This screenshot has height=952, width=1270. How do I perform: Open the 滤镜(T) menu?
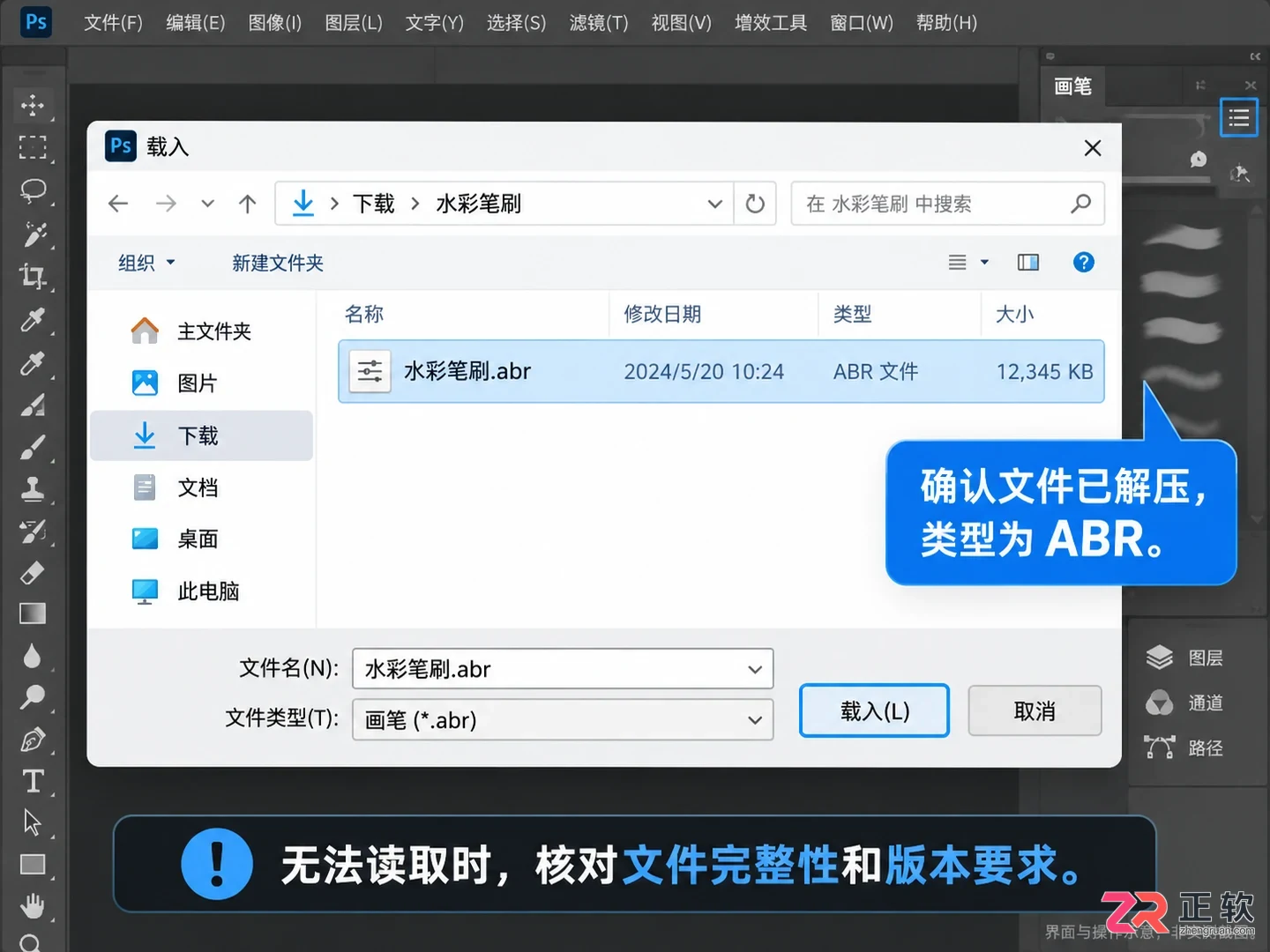[599, 23]
